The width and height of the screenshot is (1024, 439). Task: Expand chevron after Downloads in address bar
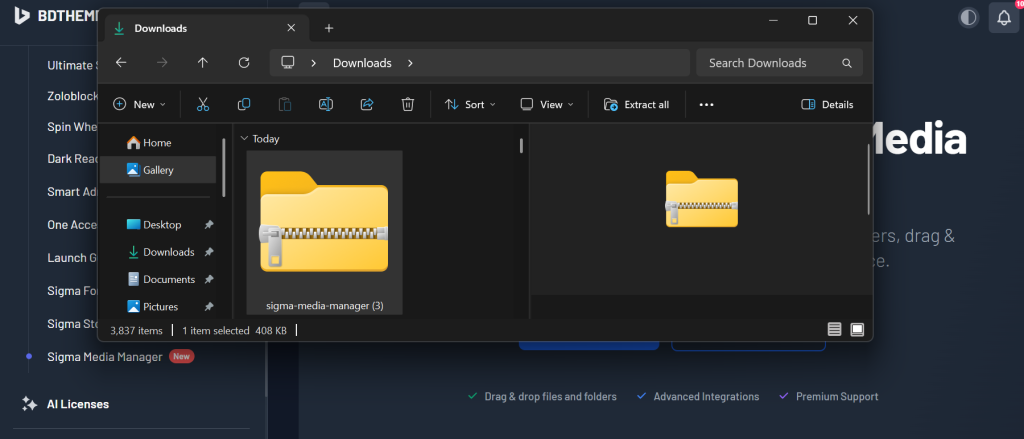tap(410, 63)
